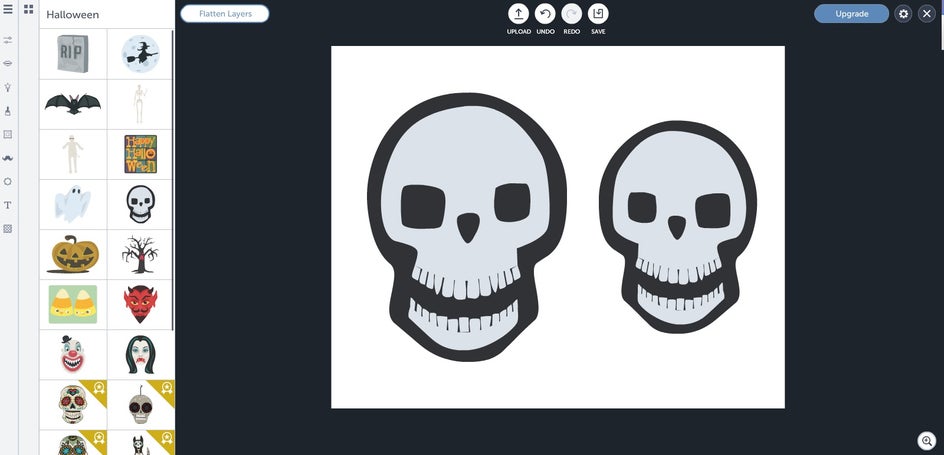Click the Upgrade button
Image resolution: width=944 pixels, height=455 pixels.
tap(851, 14)
